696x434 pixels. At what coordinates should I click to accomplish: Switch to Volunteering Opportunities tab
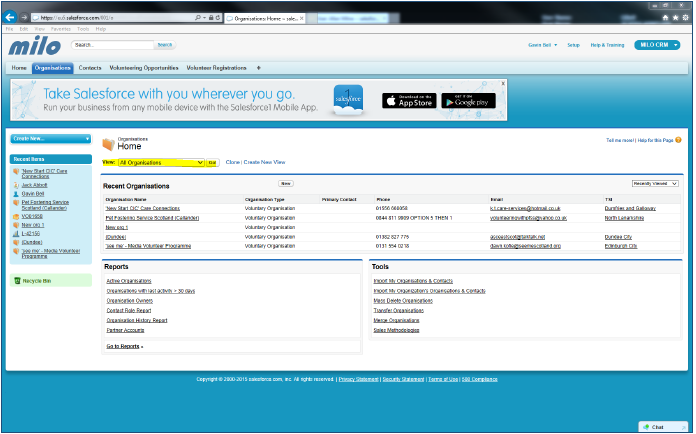(x=144, y=68)
